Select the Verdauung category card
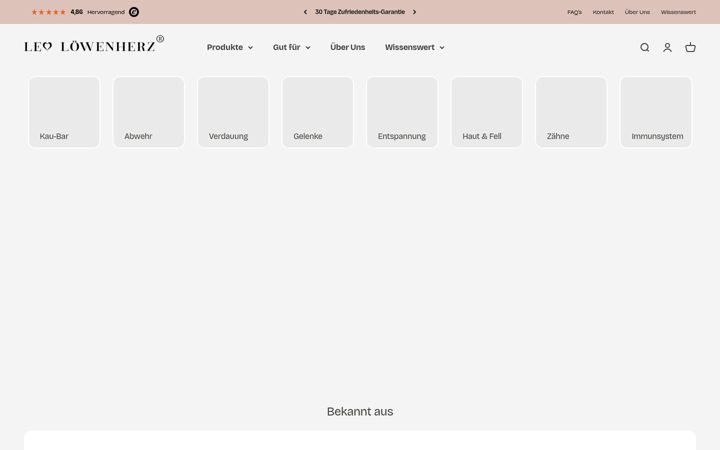Image resolution: width=720 pixels, height=450 pixels. [233, 112]
